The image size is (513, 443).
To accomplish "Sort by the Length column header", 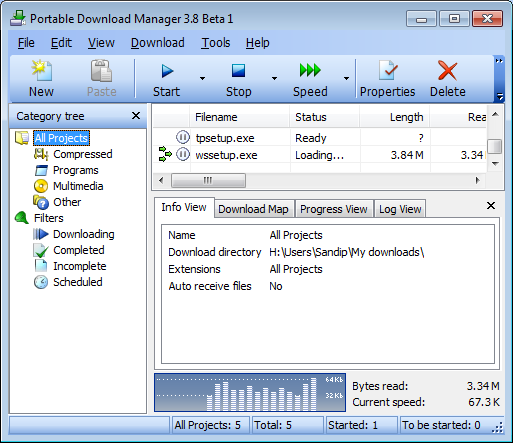I will (394, 117).
